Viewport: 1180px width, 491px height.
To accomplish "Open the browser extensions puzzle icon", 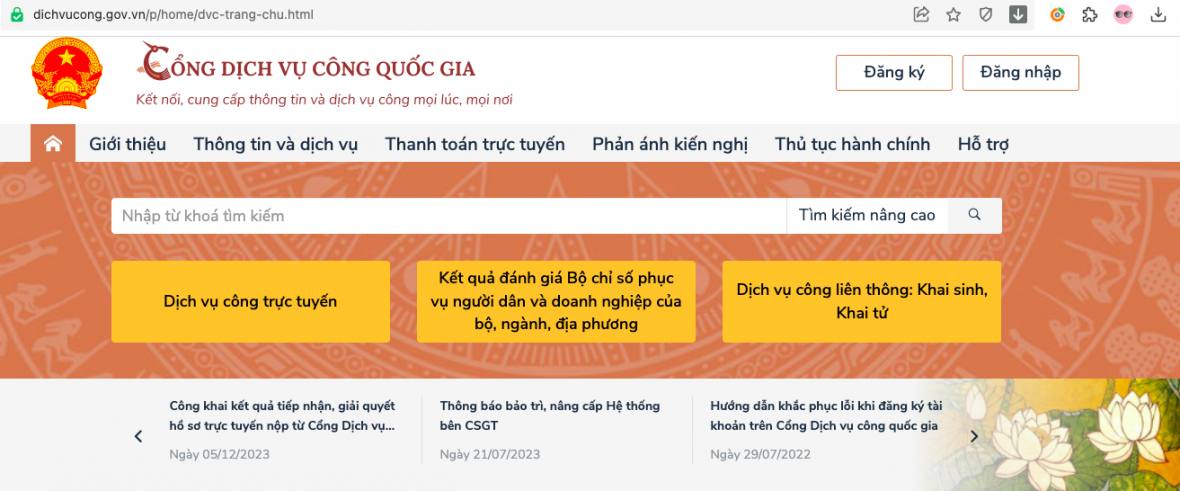I will [1090, 15].
